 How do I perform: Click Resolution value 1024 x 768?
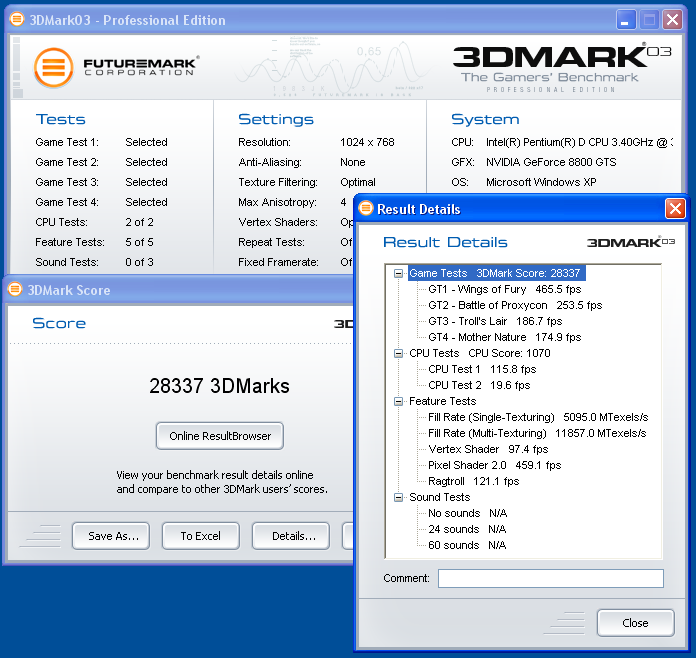tap(367, 142)
